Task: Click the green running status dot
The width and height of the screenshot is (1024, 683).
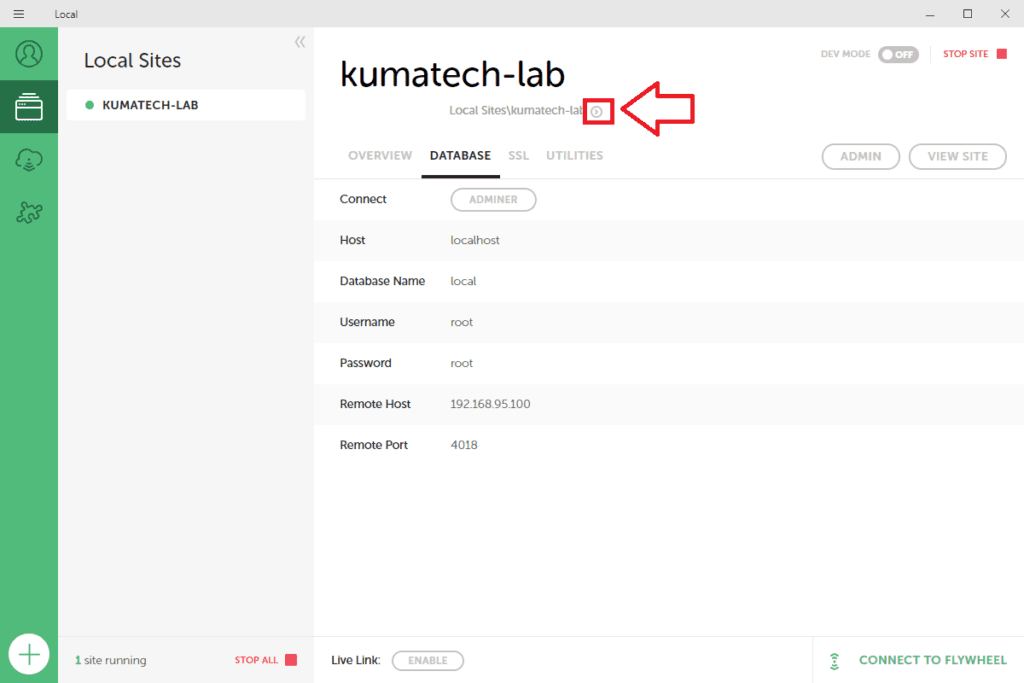Action: (x=89, y=105)
